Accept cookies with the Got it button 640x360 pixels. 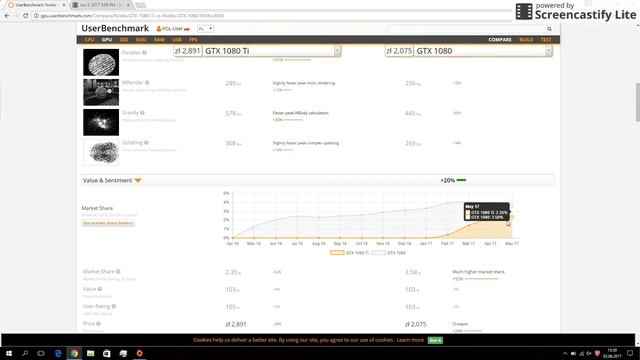[x=435, y=340]
